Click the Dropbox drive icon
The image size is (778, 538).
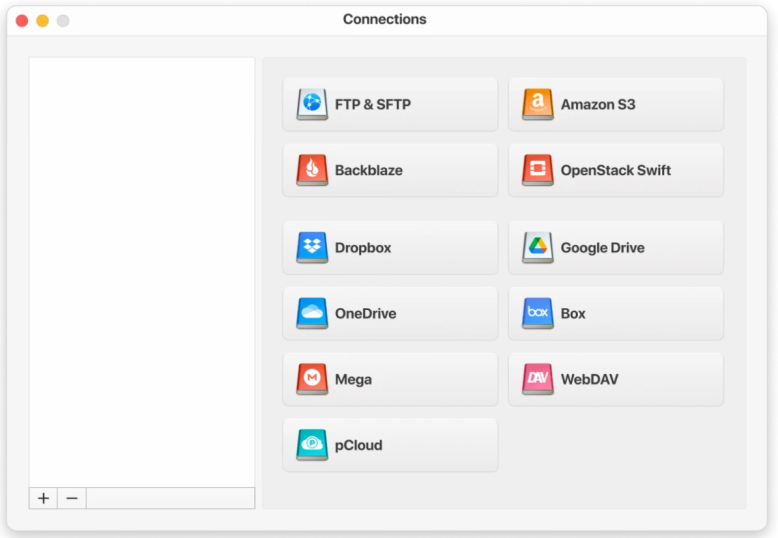tap(312, 247)
